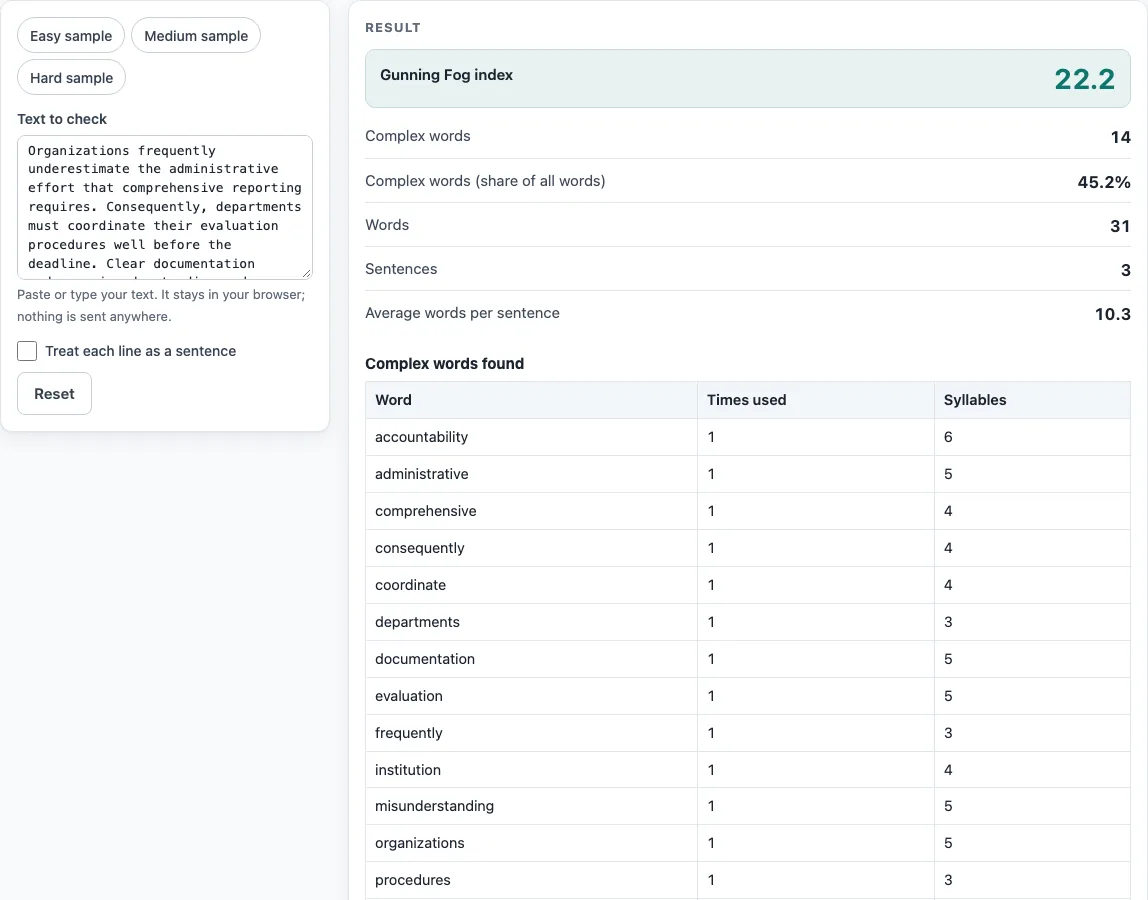Select the frequently row word
The image size is (1148, 900).
(409, 733)
